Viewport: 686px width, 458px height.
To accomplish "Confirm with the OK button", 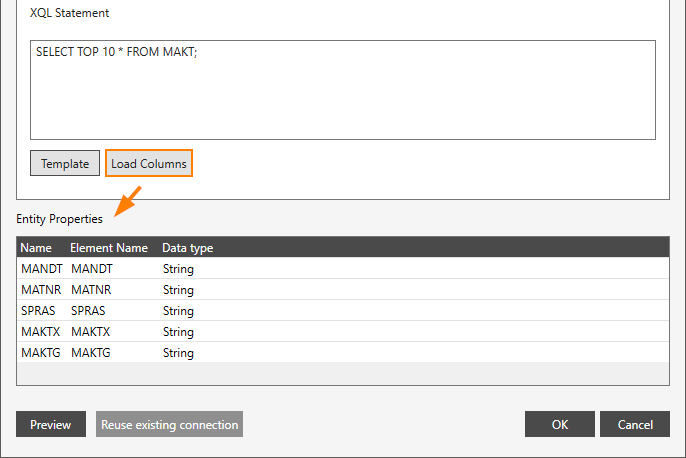I will [x=560, y=424].
